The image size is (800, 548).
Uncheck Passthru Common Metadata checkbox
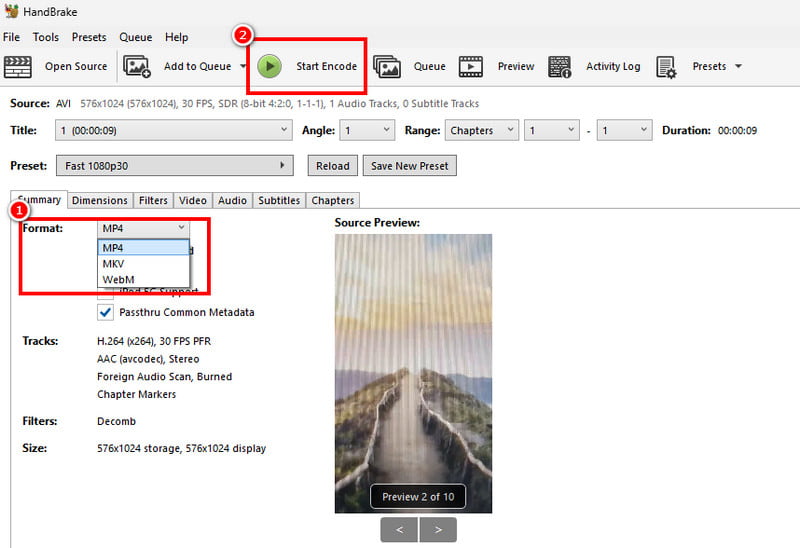(106, 312)
